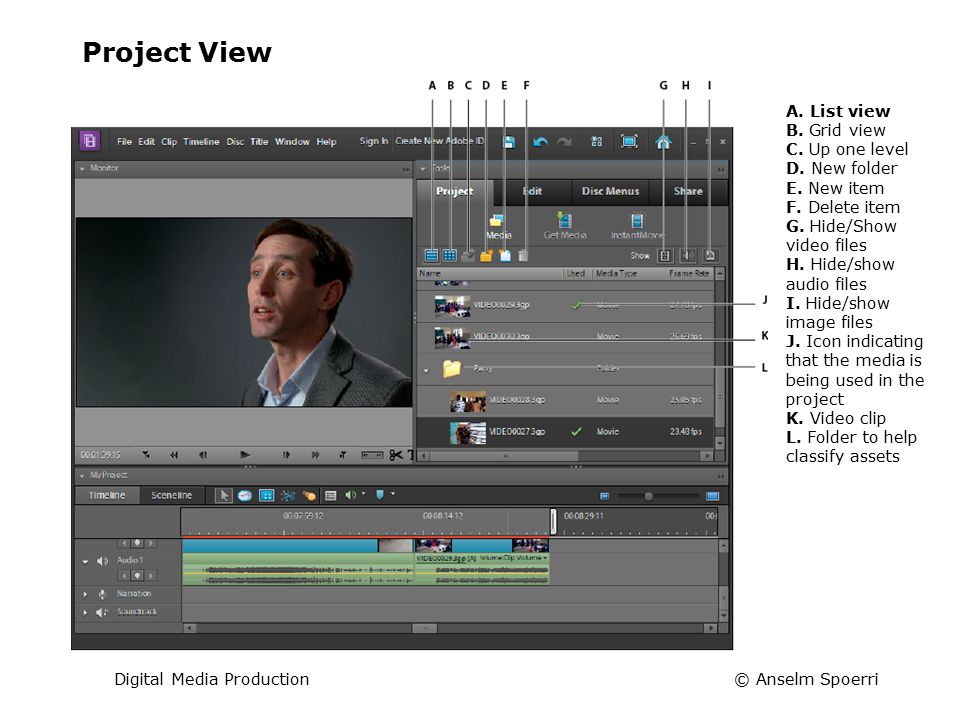The height and width of the screenshot is (720, 960).
Task: Toggle the Soundtrack track speaker icon
Action: (102, 612)
